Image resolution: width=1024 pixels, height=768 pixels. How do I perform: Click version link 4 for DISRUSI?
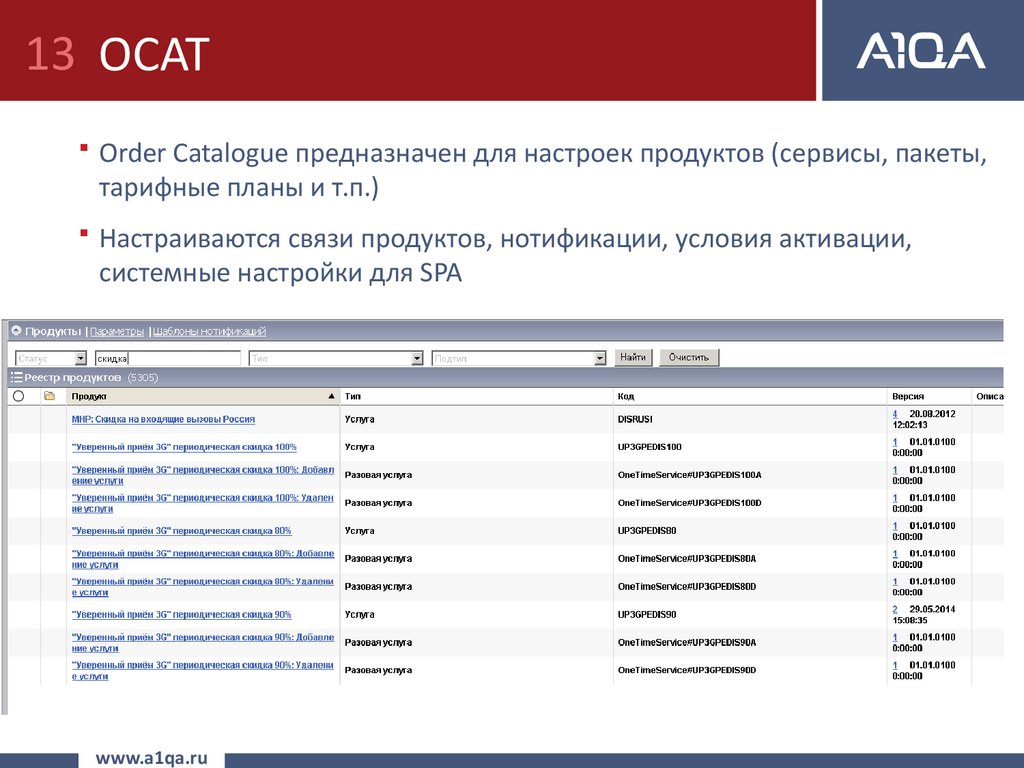[x=895, y=414]
